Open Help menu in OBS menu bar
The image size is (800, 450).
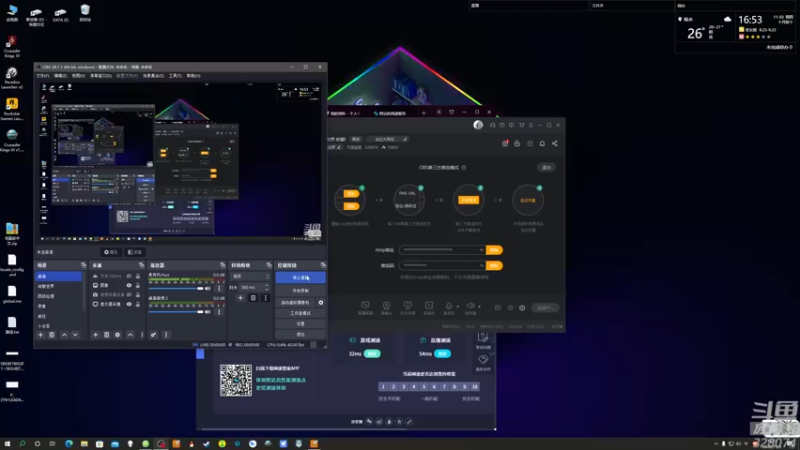click(x=193, y=76)
